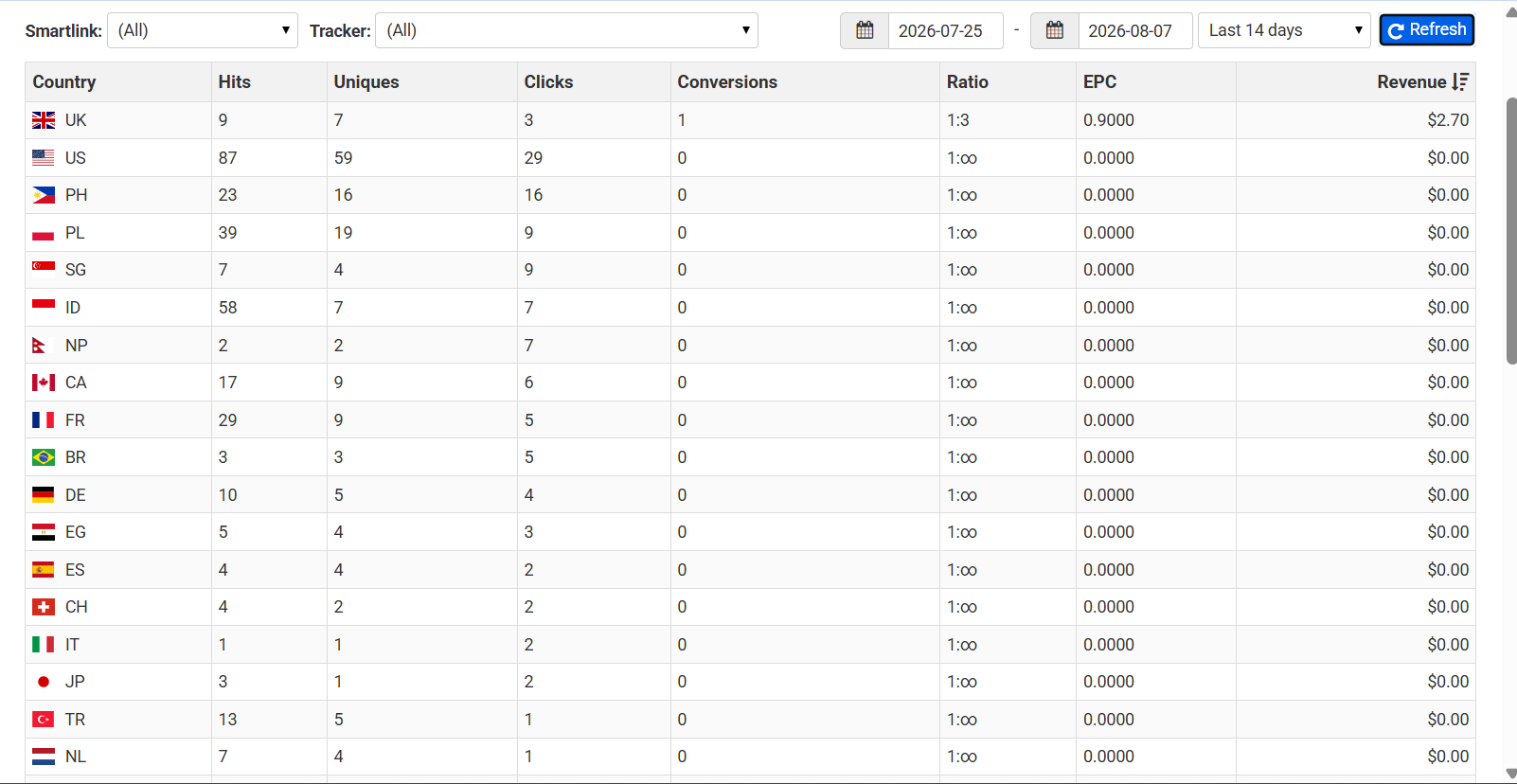Click the end date field 2026-08-07
The height and width of the screenshot is (784, 1517).
(1134, 30)
